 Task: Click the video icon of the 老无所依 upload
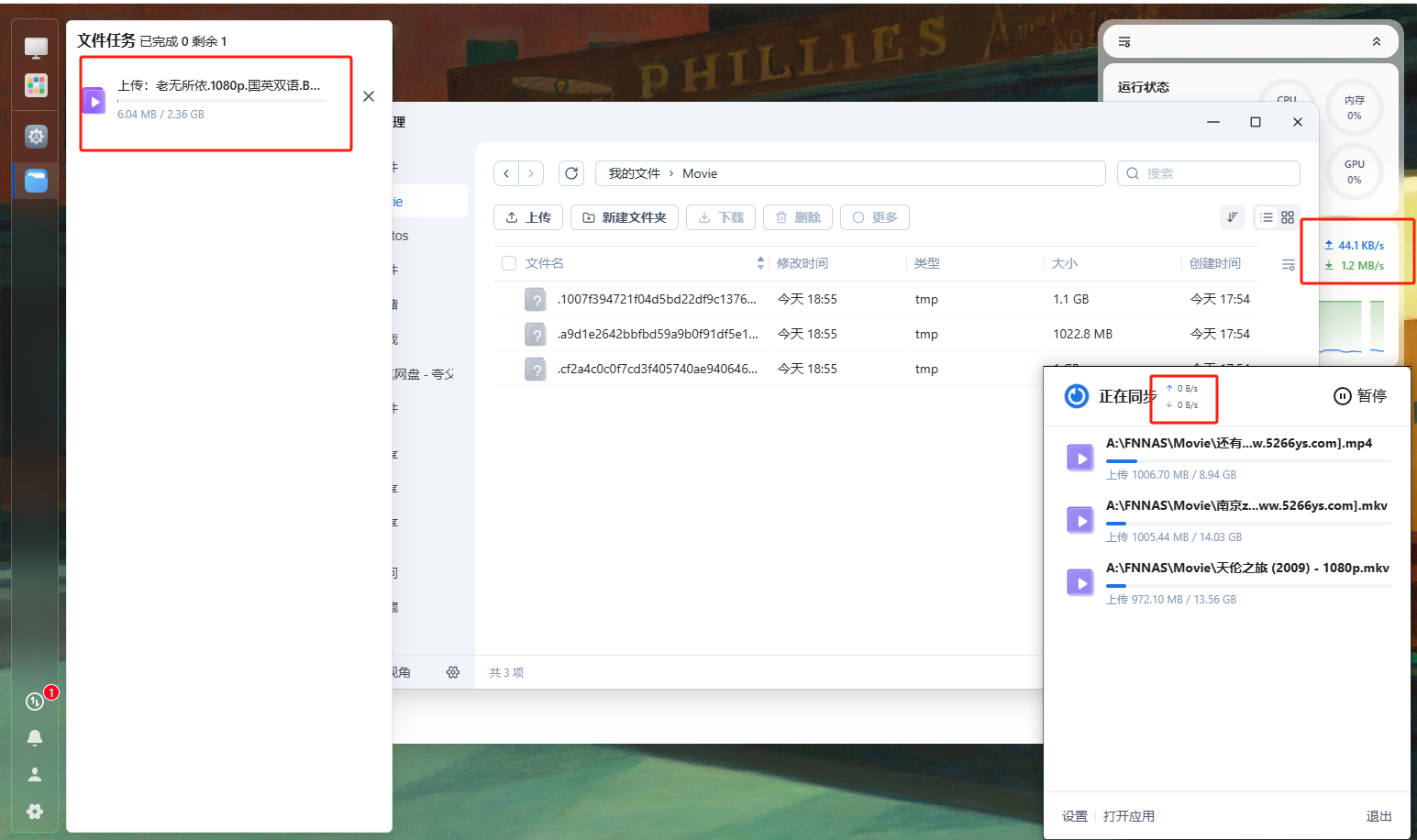click(94, 101)
